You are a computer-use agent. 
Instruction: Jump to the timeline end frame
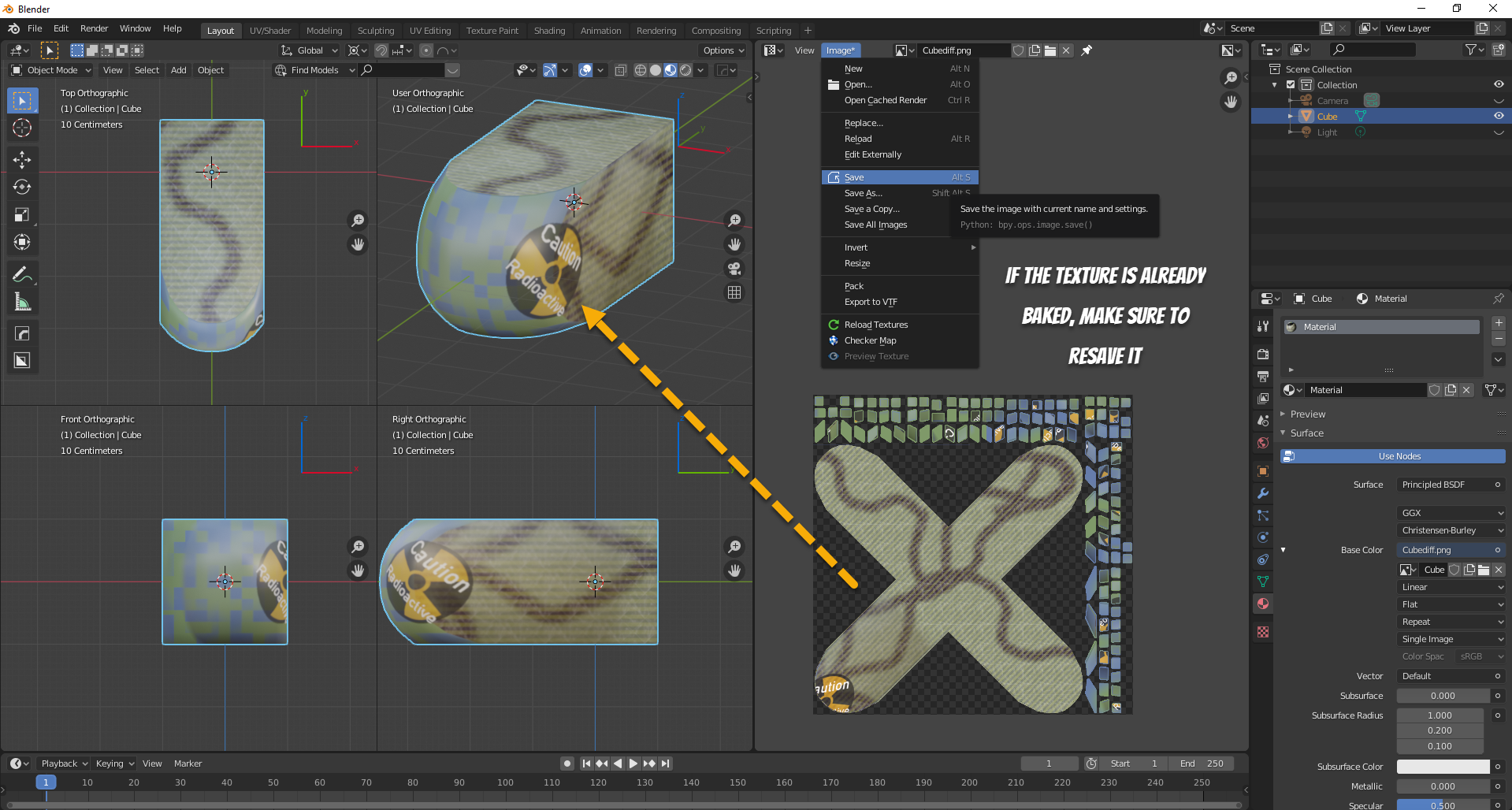click(x=666, y=764)
